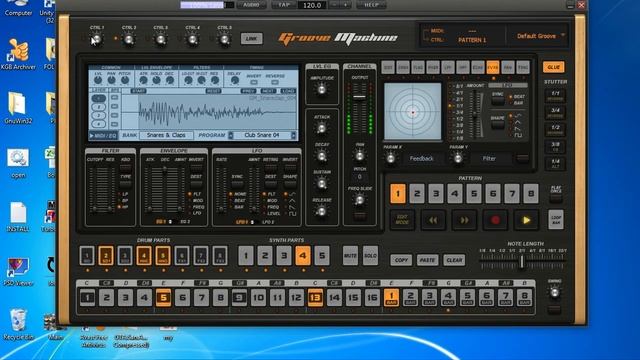Viewport: 640px width, 360px height.
Task: Click the Link button
Action: coord(251,39)
